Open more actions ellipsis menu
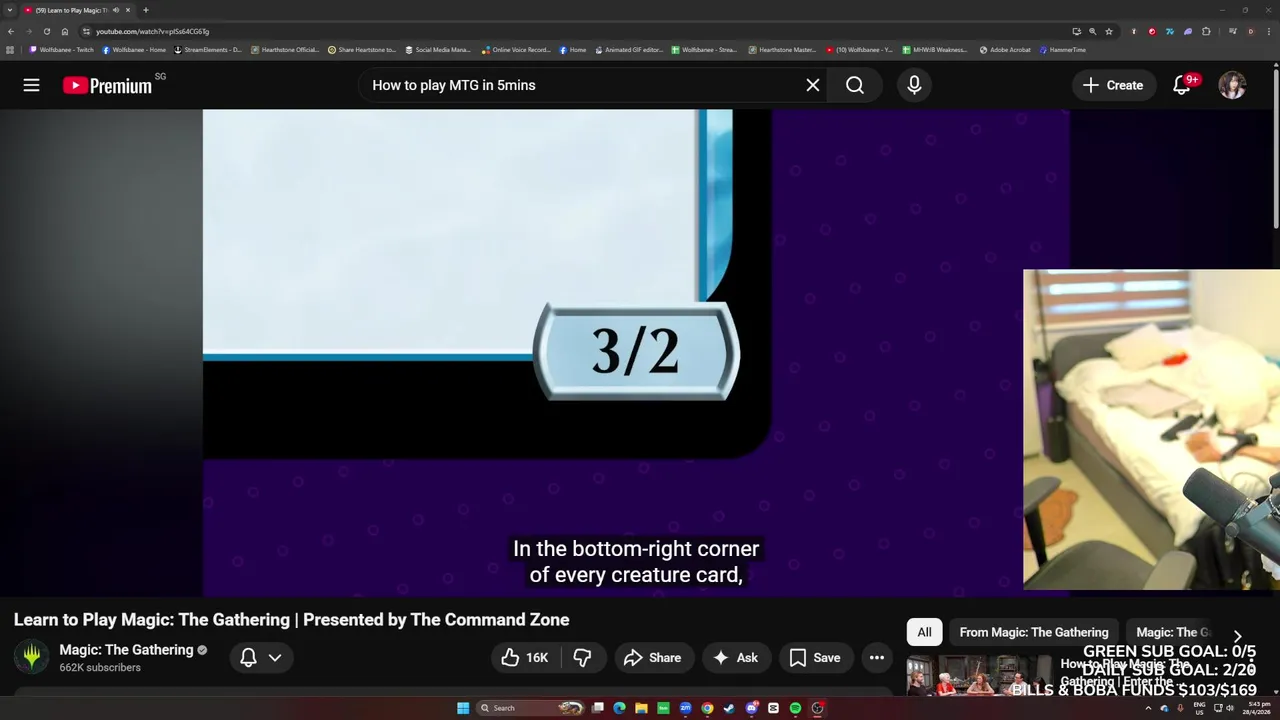This screenshot has height=720, width=1280. [x=877, y=657]
